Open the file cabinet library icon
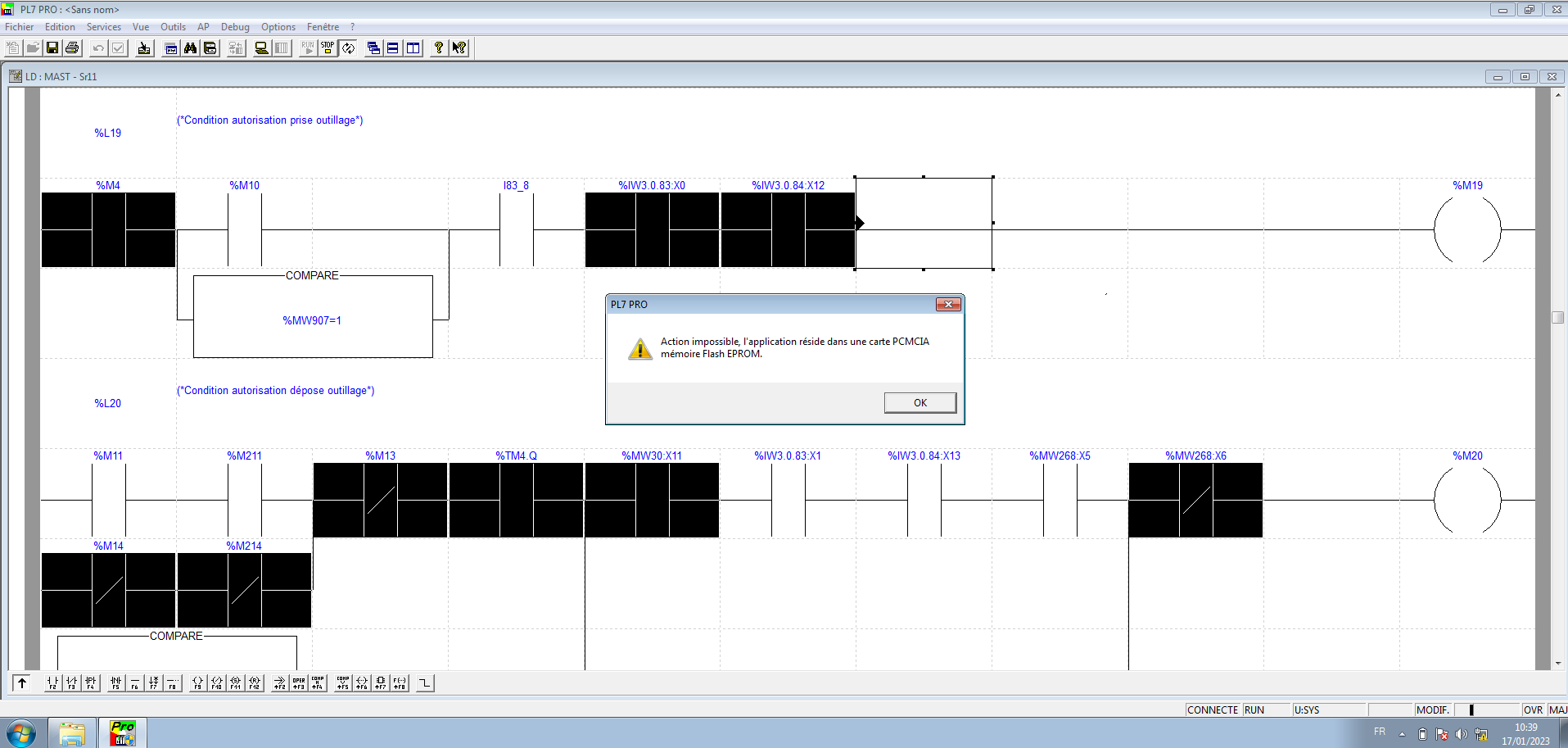The width and height of the screenshot is (1568, 748). tap(210, 48)
